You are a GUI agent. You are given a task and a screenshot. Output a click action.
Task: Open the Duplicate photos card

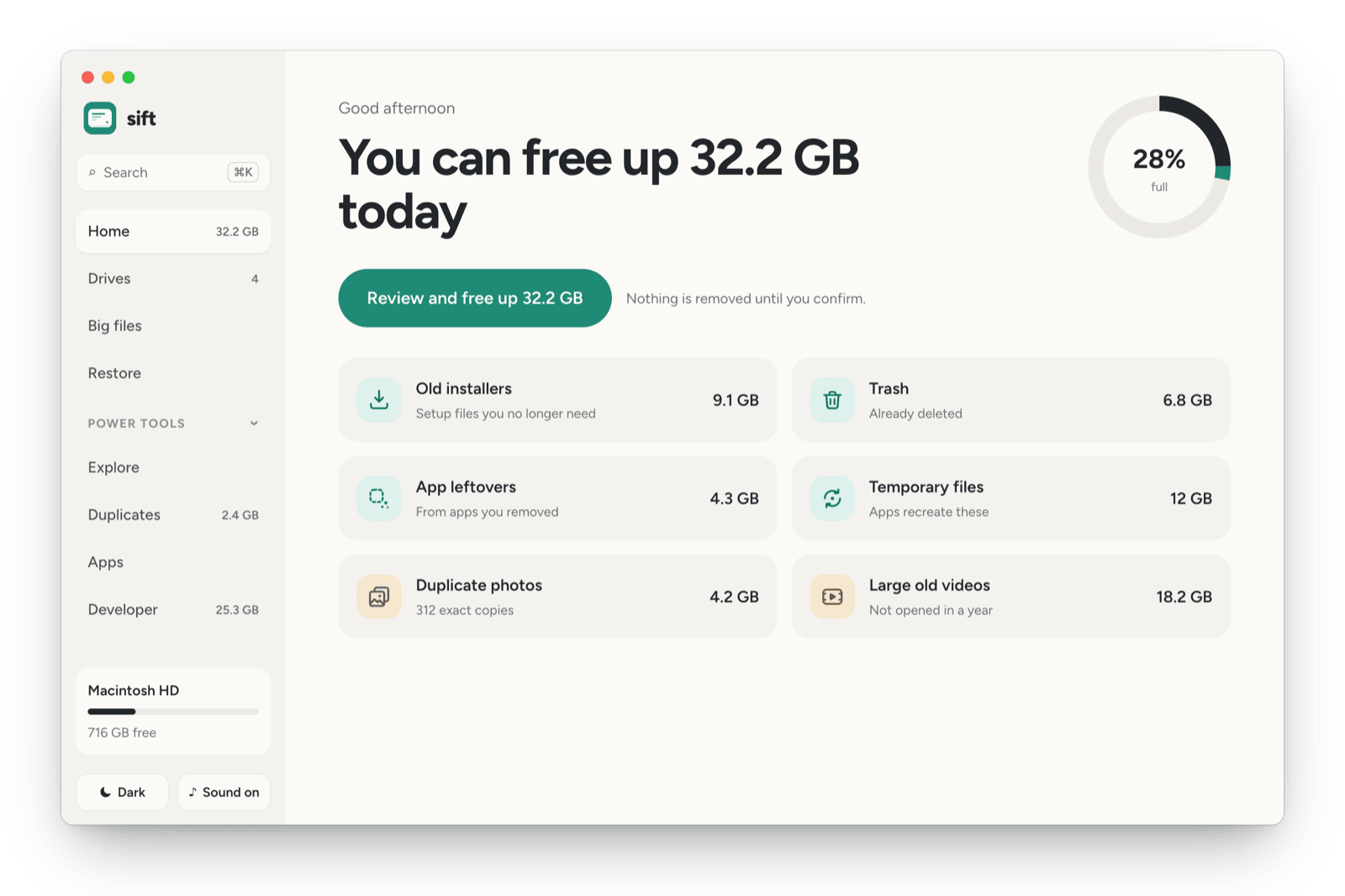point(558,597)
